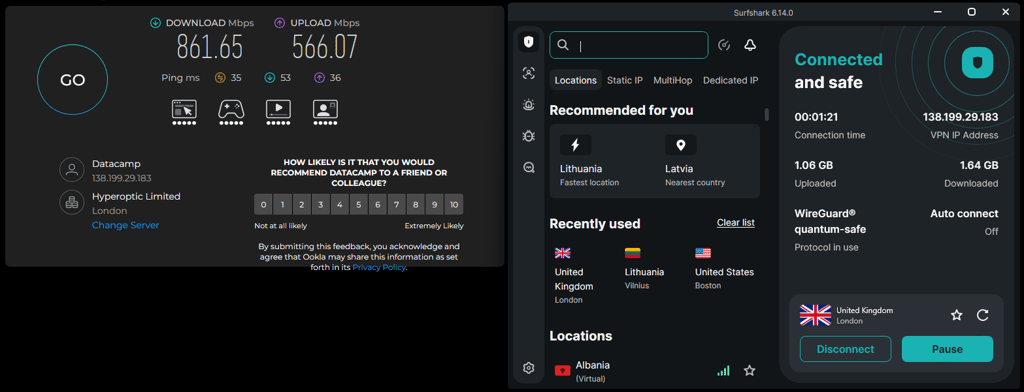Click the Hyperoptic Limited server icon
This screenshot has height=392, width=1024.
71,203
